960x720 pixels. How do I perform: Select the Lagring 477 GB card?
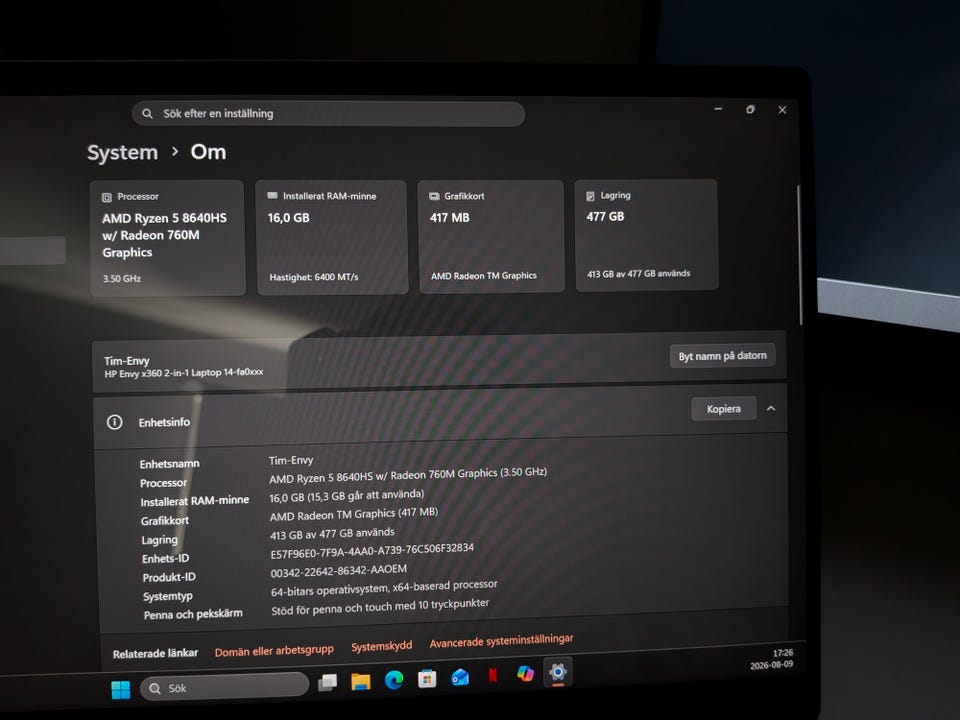[646, 235]
